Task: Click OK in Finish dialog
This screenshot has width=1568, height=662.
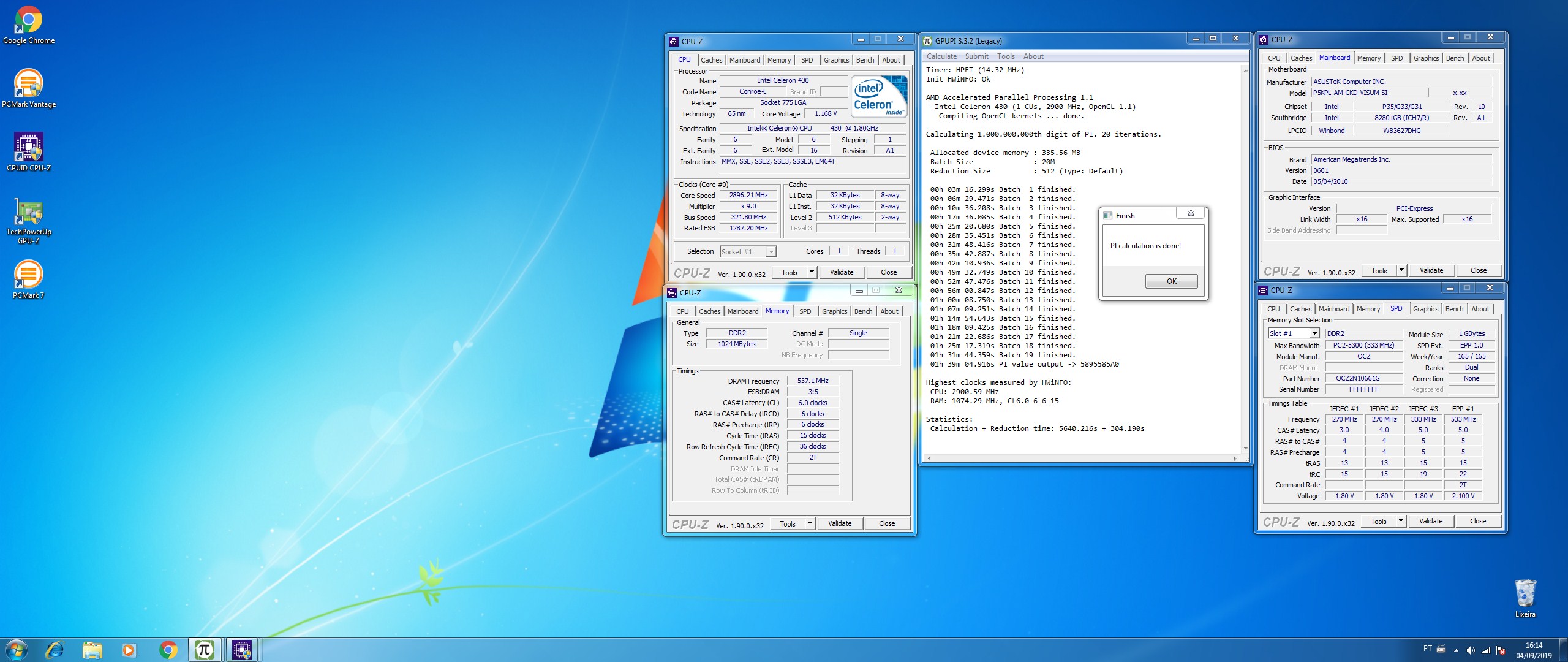Action: (1171, 281)
